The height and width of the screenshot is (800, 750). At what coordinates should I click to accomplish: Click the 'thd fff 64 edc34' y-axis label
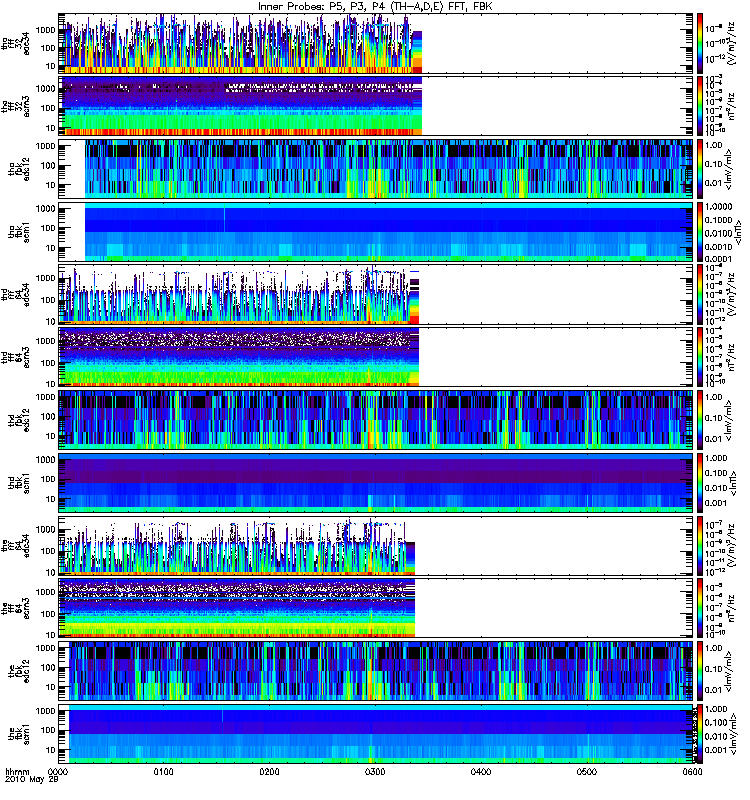(15, 294)
